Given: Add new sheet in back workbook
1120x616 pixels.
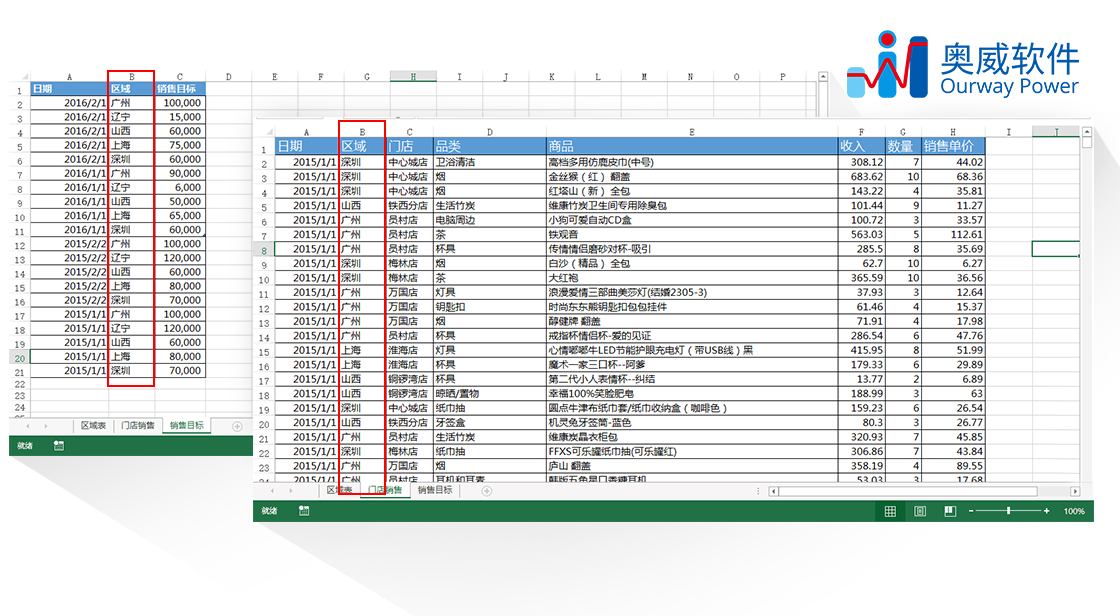Looking at the screenshot, I should (x=237, y=426).
